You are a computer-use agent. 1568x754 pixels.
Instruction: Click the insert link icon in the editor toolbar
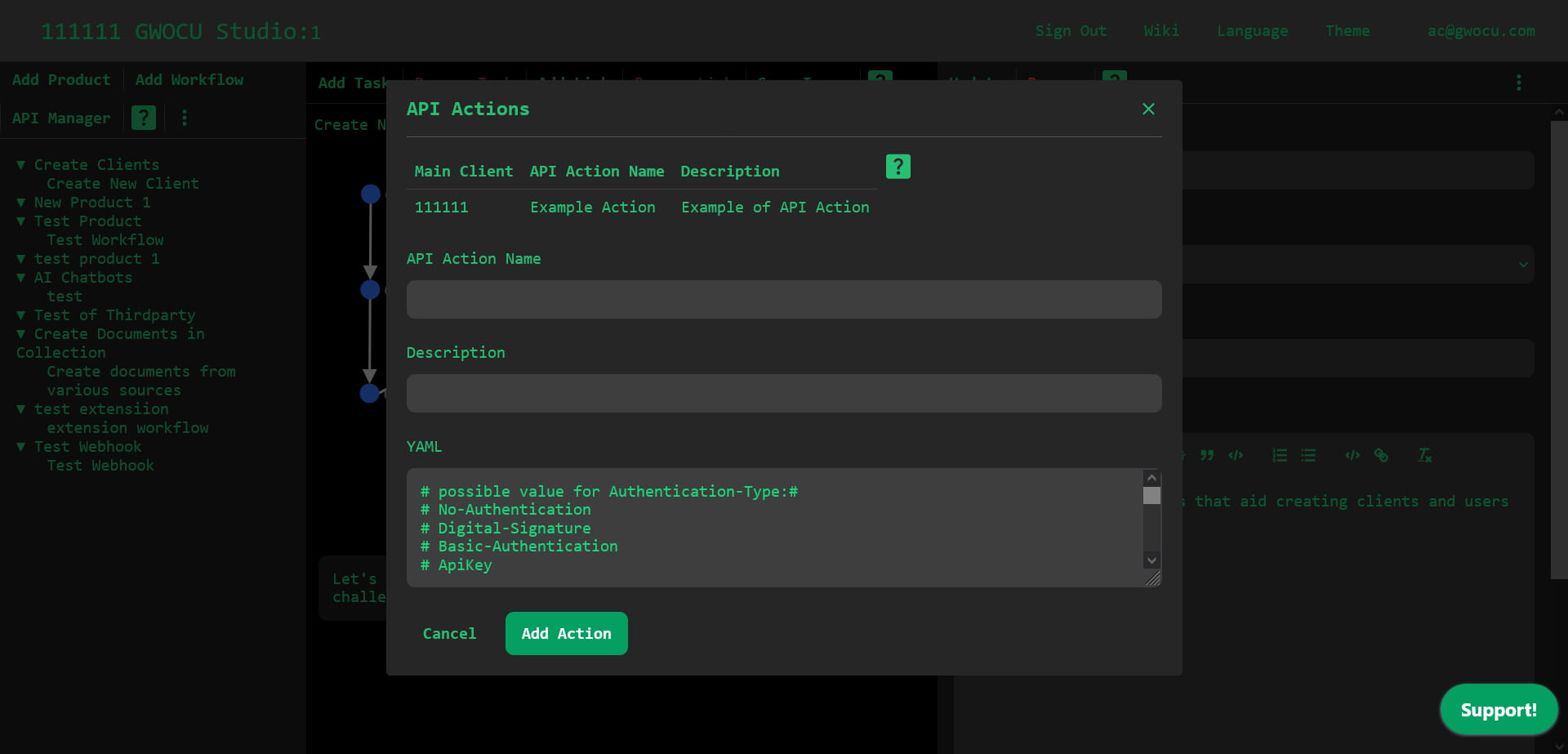pyautogui.click(x=1381, y=455)
